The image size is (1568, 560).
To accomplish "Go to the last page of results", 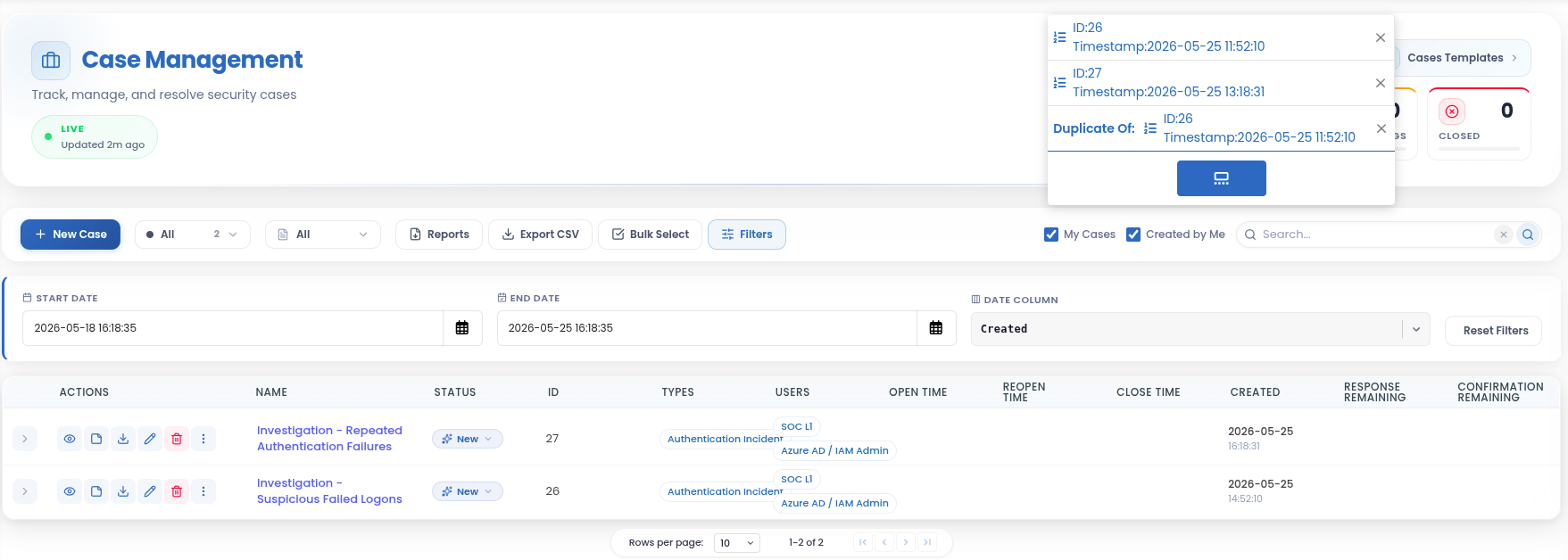I will pos(927,542).
